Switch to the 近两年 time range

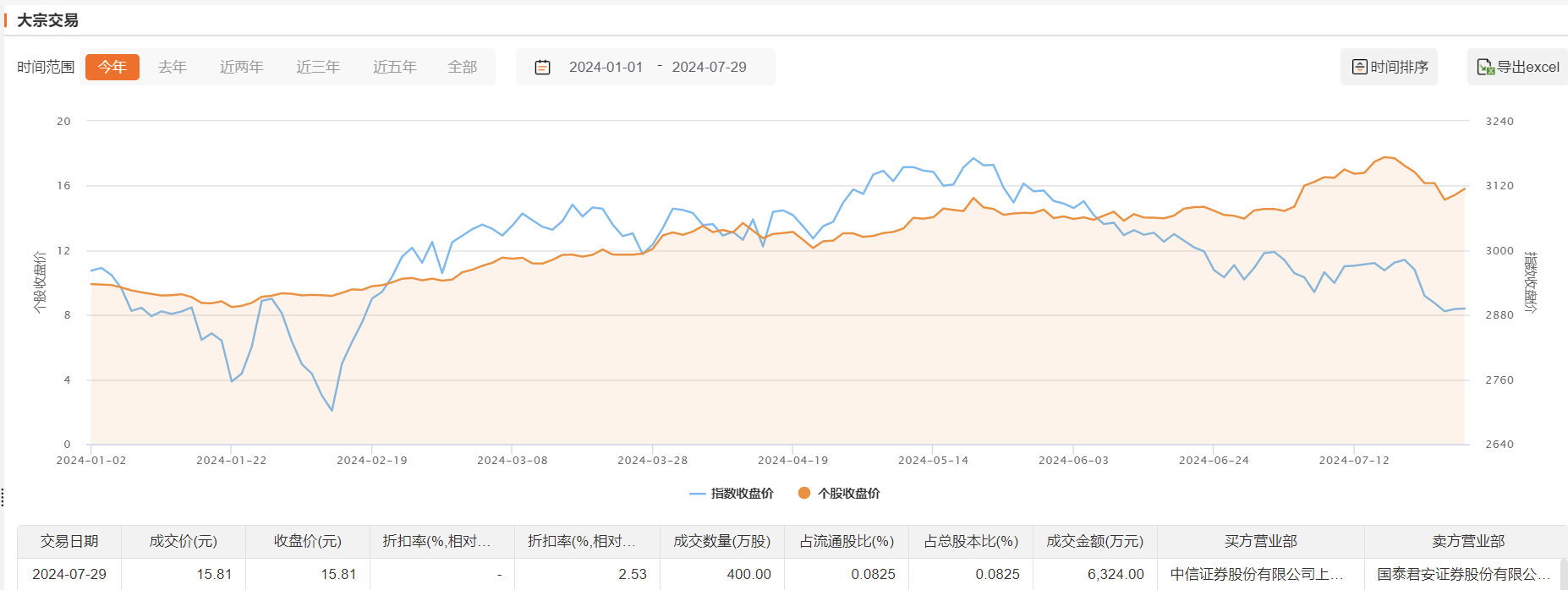click(242, 67)
